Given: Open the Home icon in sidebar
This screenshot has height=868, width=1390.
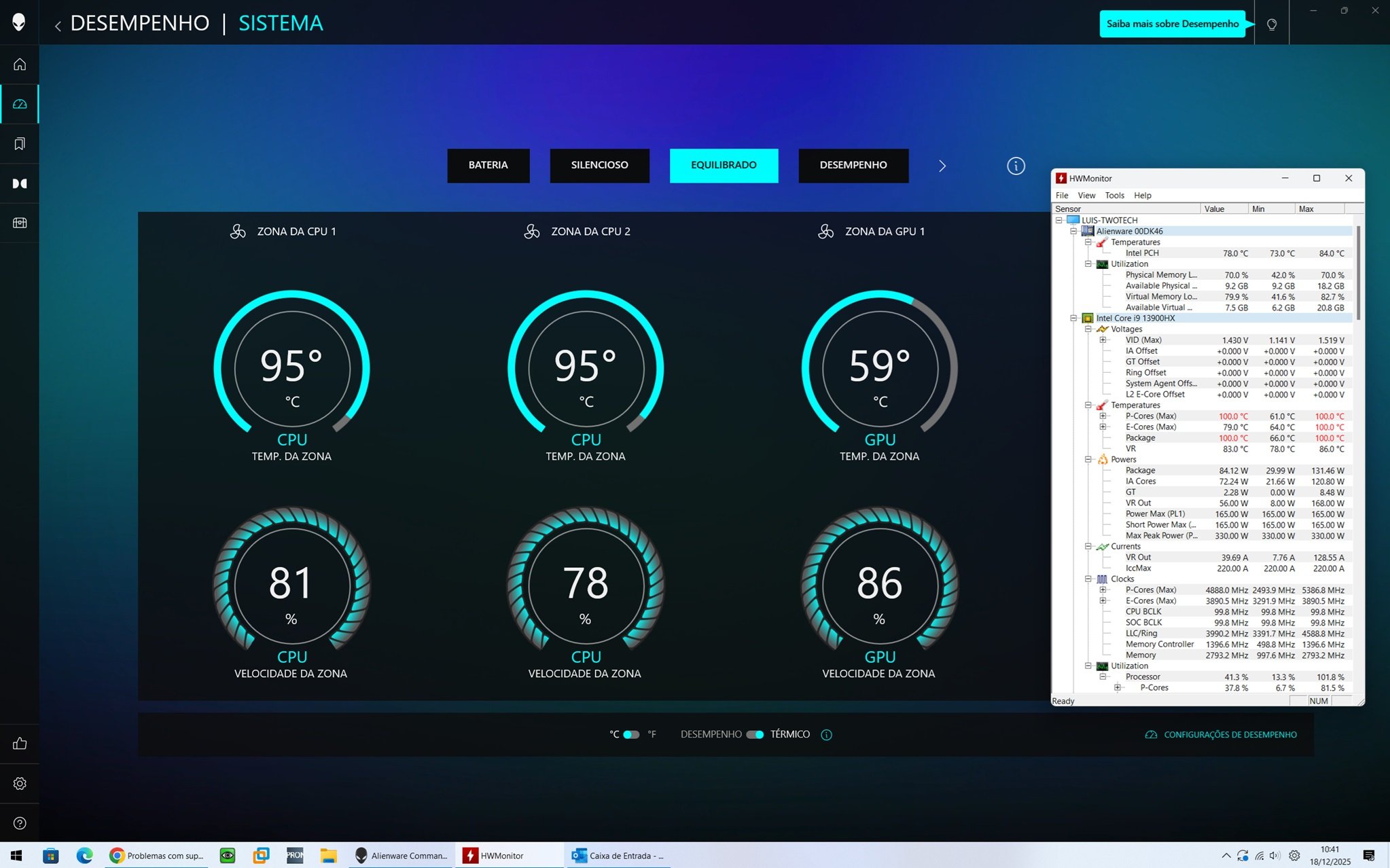Looking at the screenshot, I should coord(20,65).
